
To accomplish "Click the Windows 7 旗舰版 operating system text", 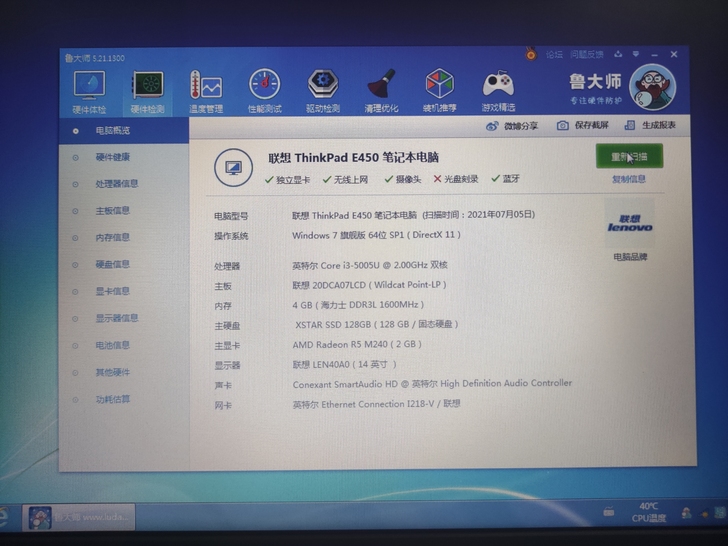I will pyautogui.click(x=376, y=235).
